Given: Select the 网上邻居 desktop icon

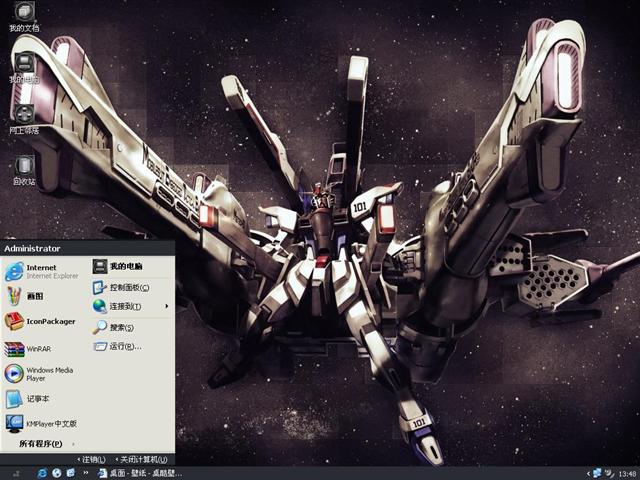Looking at the screenshot, I should tap(24, 120).
